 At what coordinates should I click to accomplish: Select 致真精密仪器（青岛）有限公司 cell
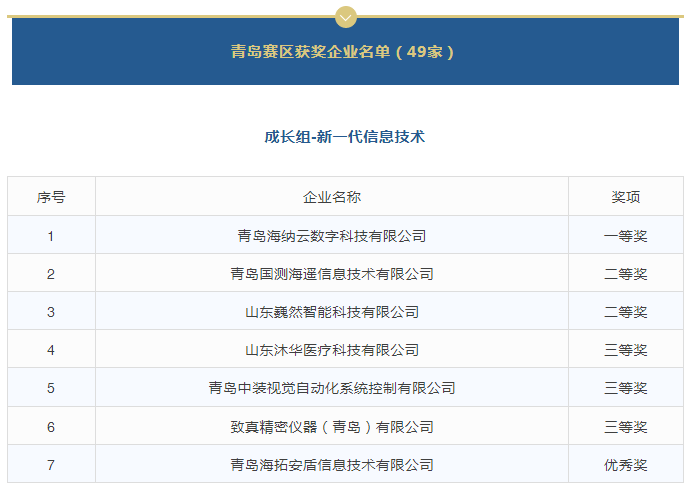tap(332, 426)
